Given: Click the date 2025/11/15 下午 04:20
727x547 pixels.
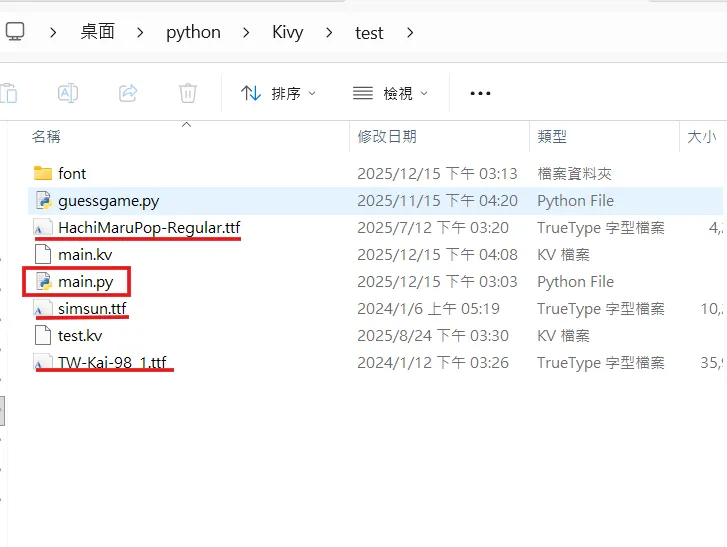Looking at the screenshot, I should tap(437, 201).
